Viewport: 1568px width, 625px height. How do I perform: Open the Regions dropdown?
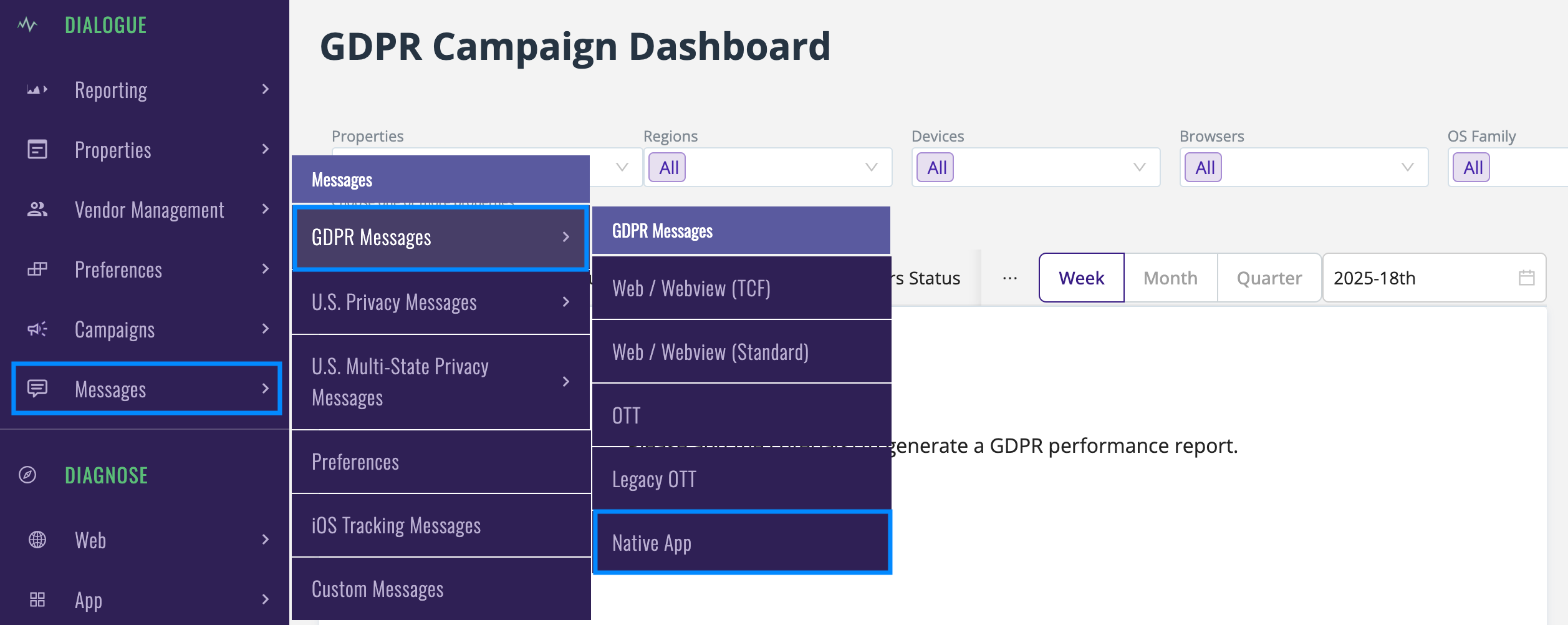point(768,167)
